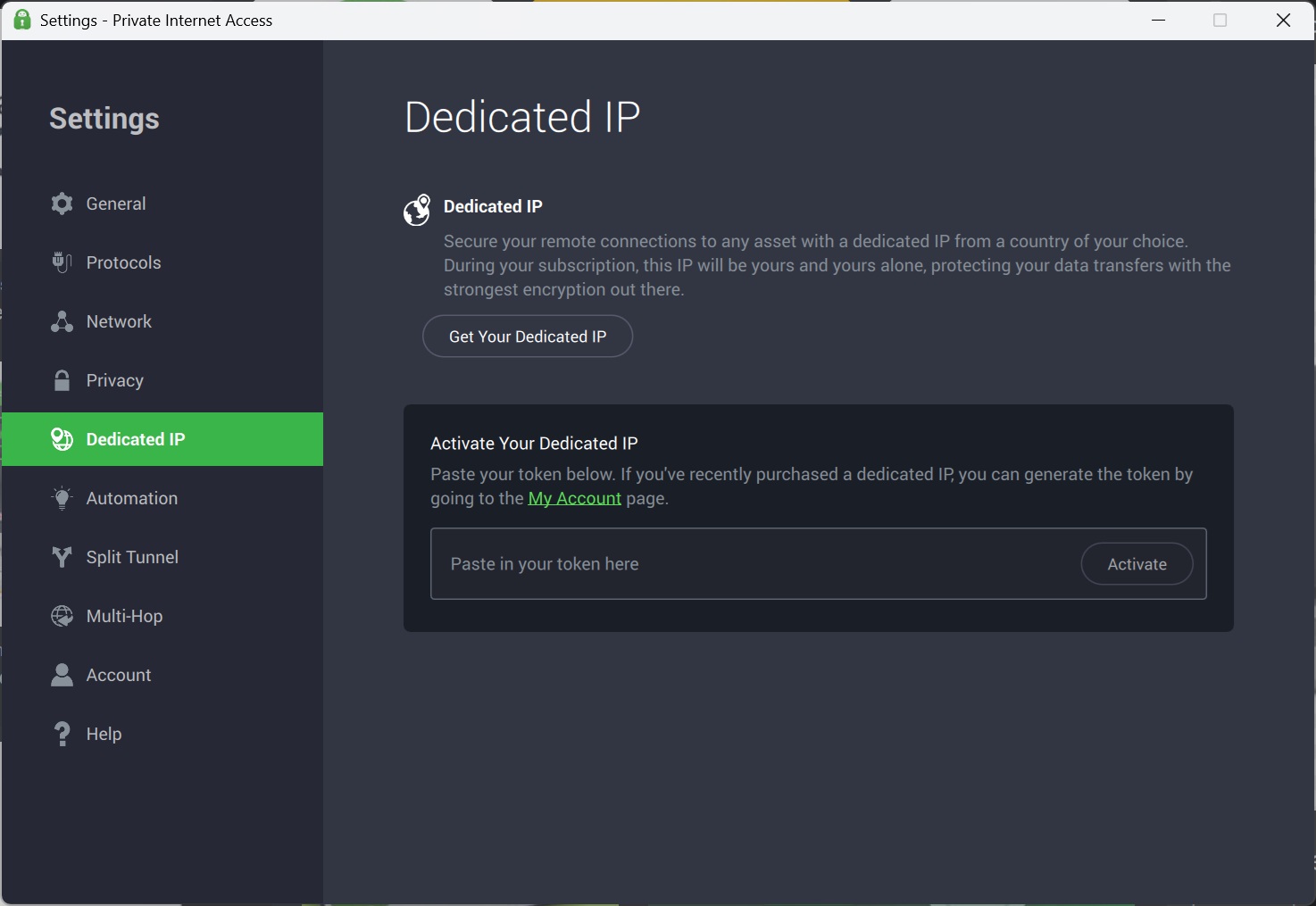Click the Automation lightbulb icon
1316x906 pixels.
62,498
